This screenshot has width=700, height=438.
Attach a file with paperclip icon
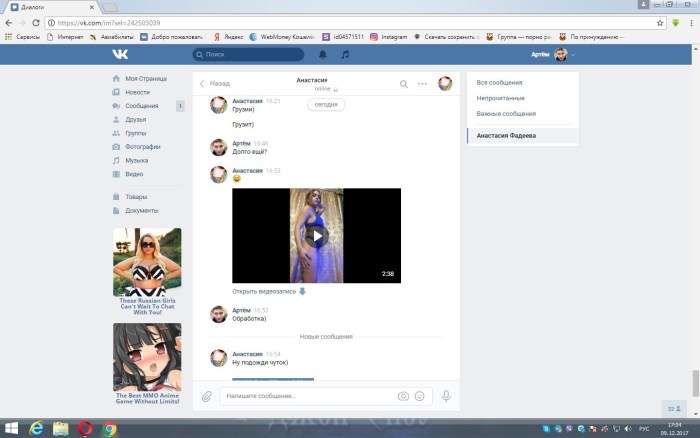pos(207,396)
